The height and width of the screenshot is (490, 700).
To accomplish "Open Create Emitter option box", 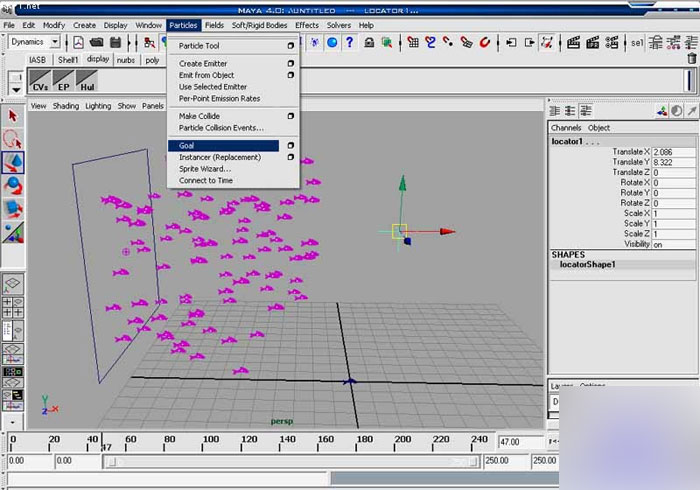I will 291,64.
